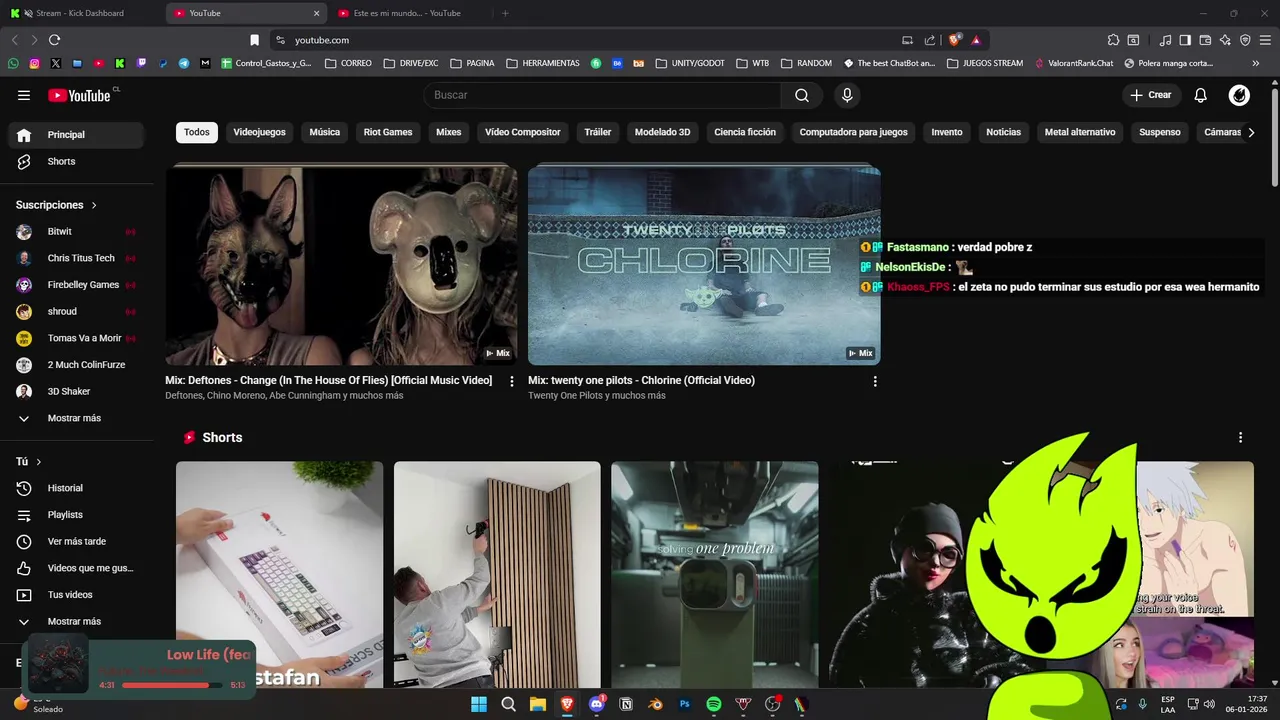Open the CORREO bookmarks folder

(x=349, y=63)
